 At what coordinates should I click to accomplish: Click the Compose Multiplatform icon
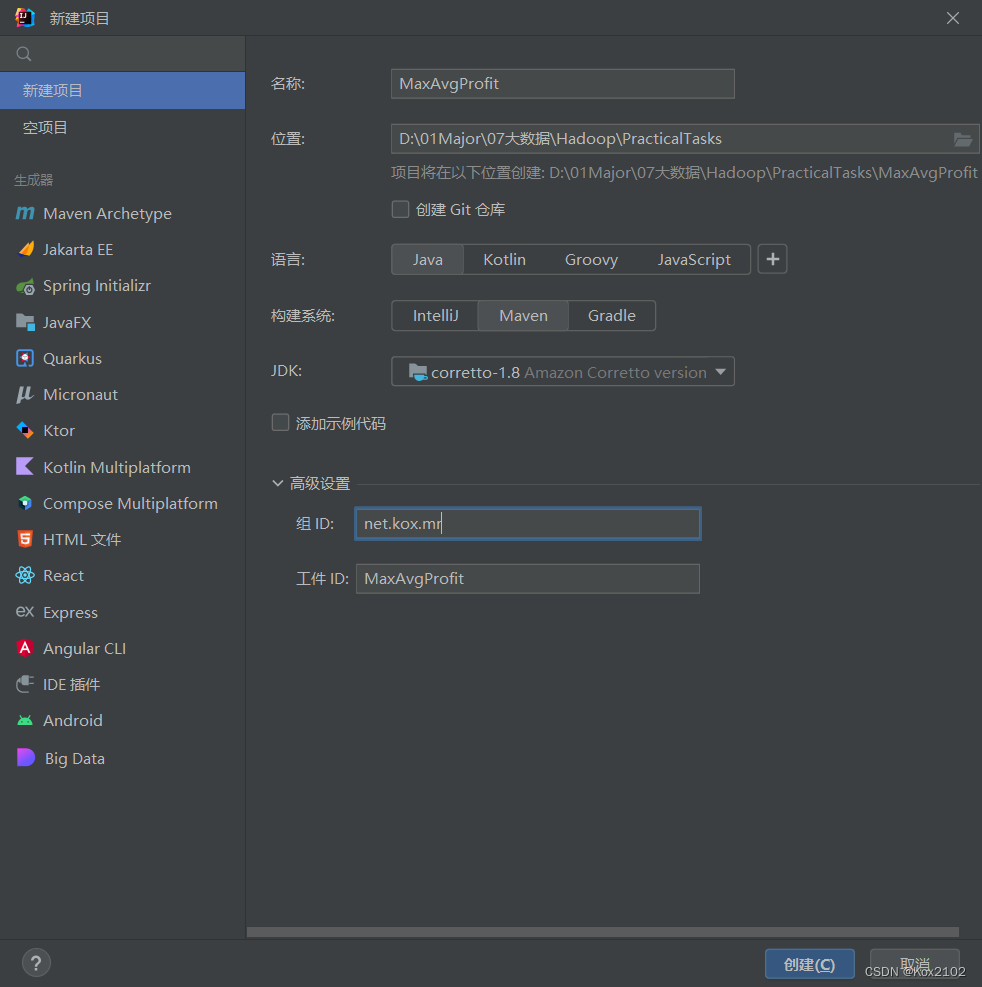click(25, 503)
